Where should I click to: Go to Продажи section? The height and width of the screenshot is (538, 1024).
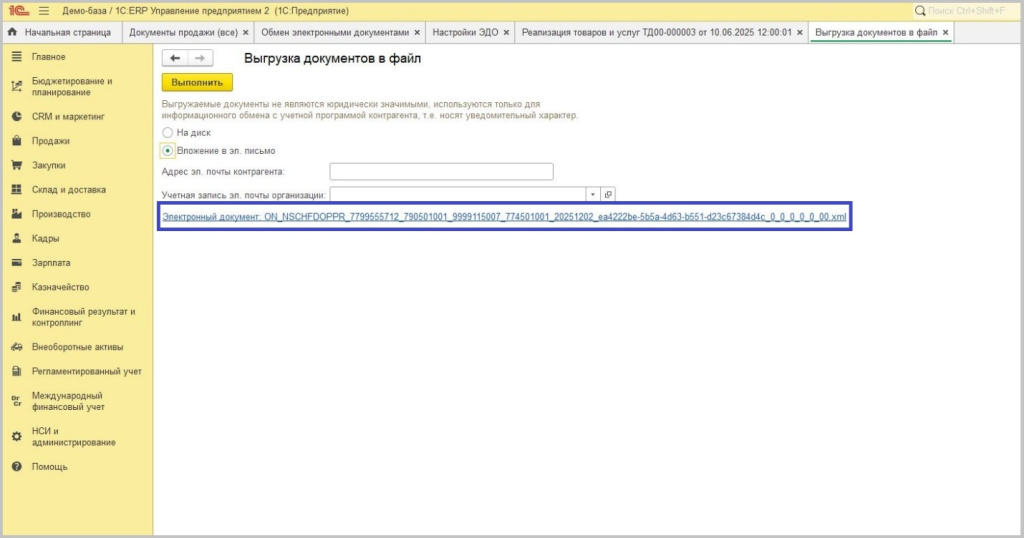click(50, 141)
